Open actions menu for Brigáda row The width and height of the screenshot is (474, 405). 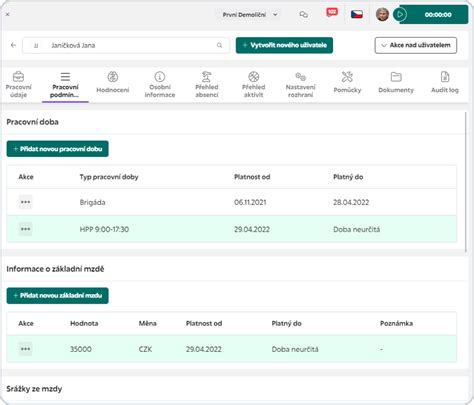25,202
